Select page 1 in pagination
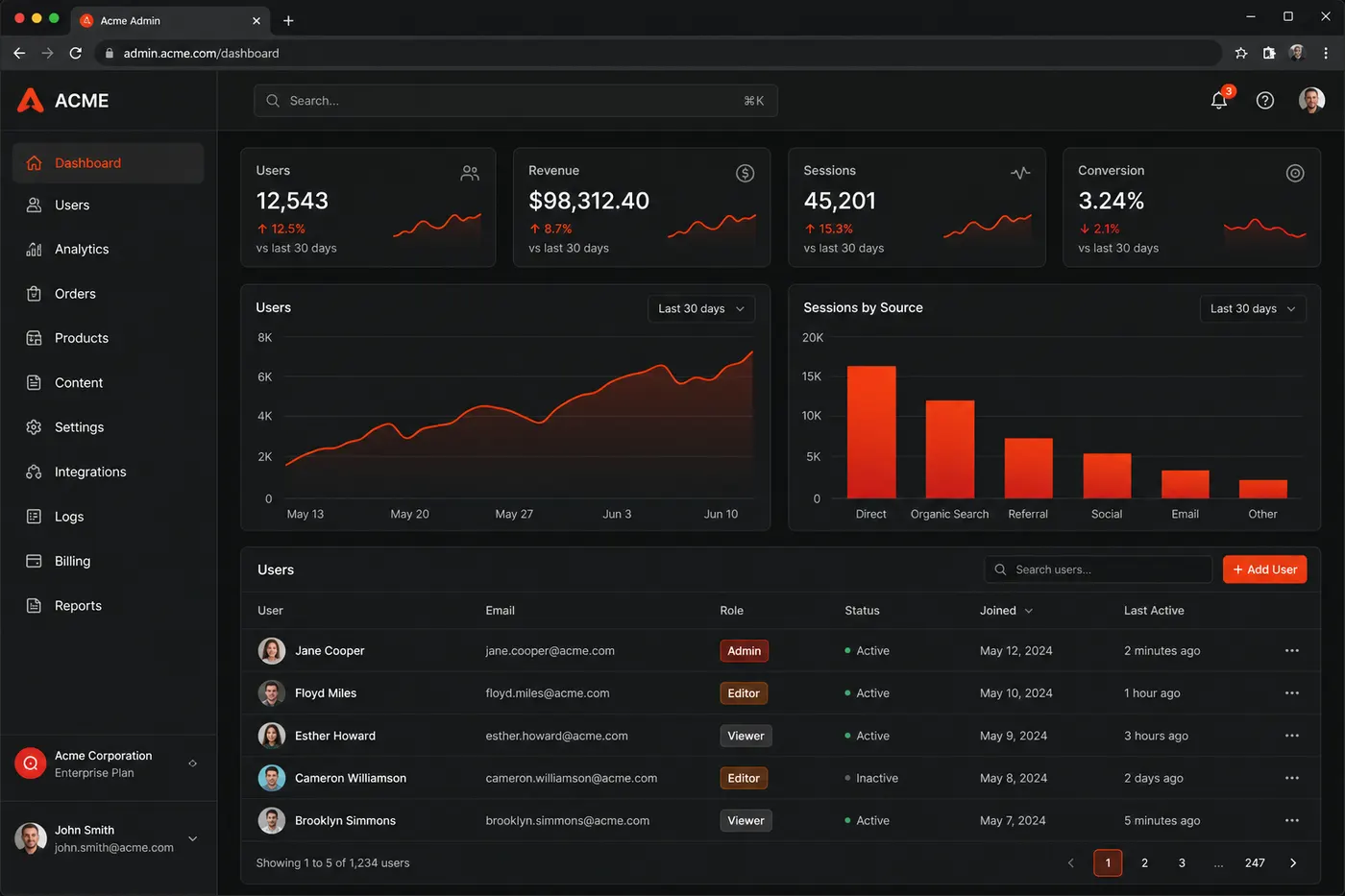Image resolution: width=1345 pixels, height=896 pixels. [x=1108, y=863]
